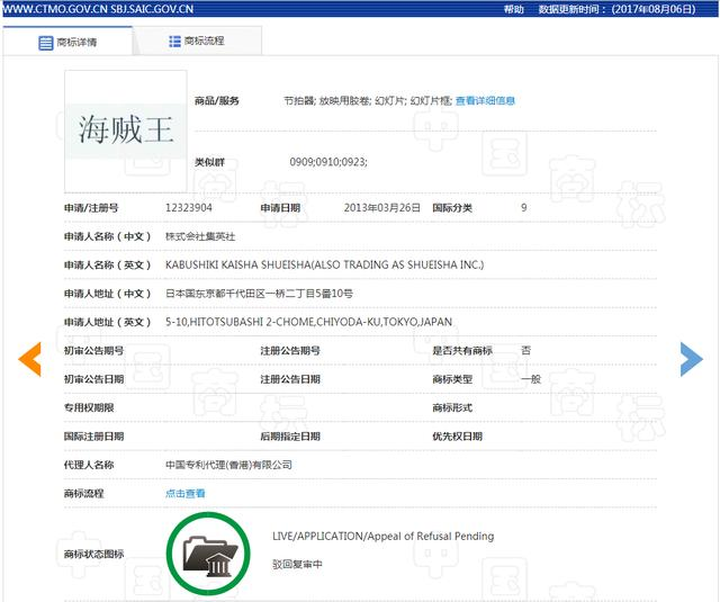Click the 初审公告期号 label
This screenshot has width=720, height=602.
click(x=94, y=351)
